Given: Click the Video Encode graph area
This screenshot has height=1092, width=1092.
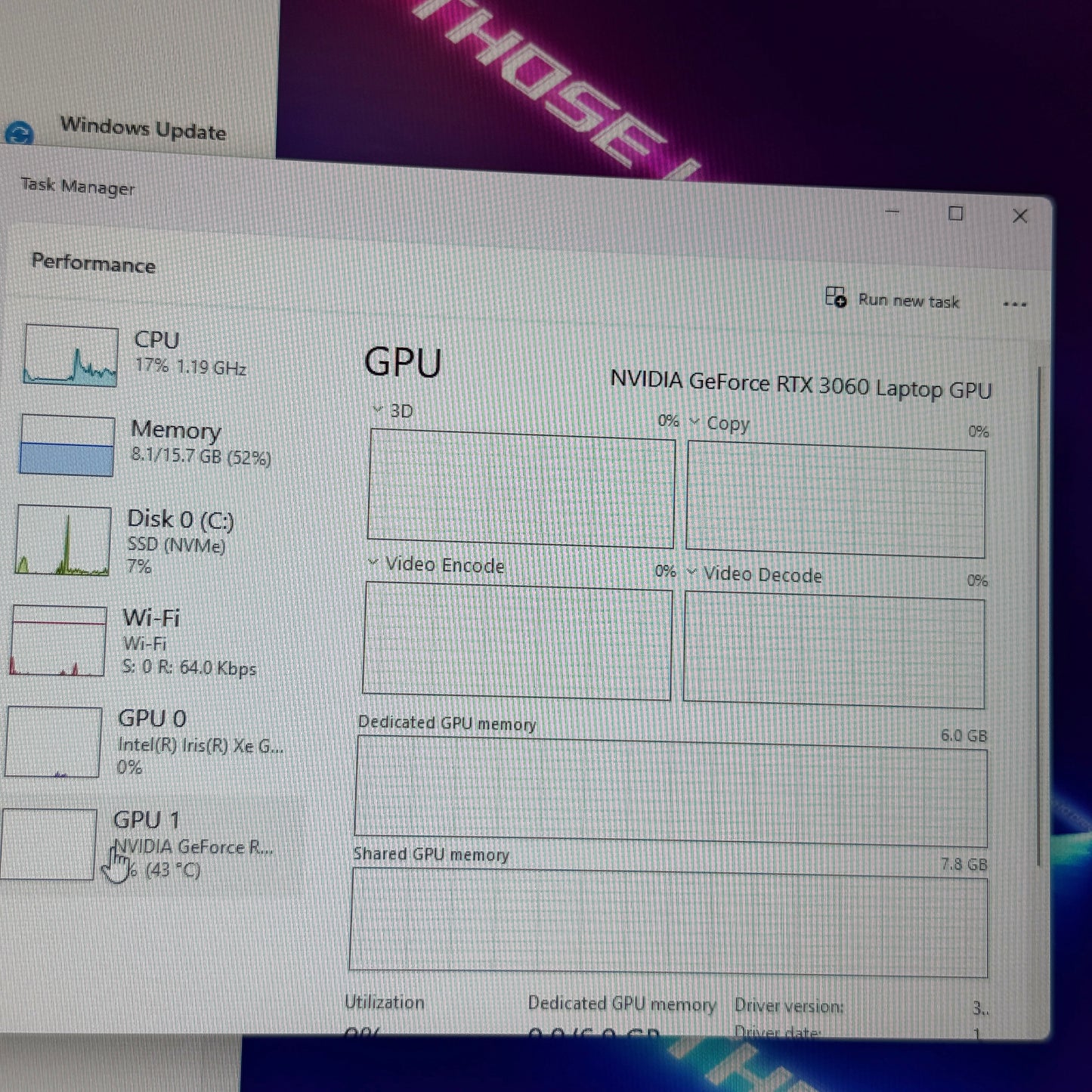Looking at the screenshot, I should [517, 641].
